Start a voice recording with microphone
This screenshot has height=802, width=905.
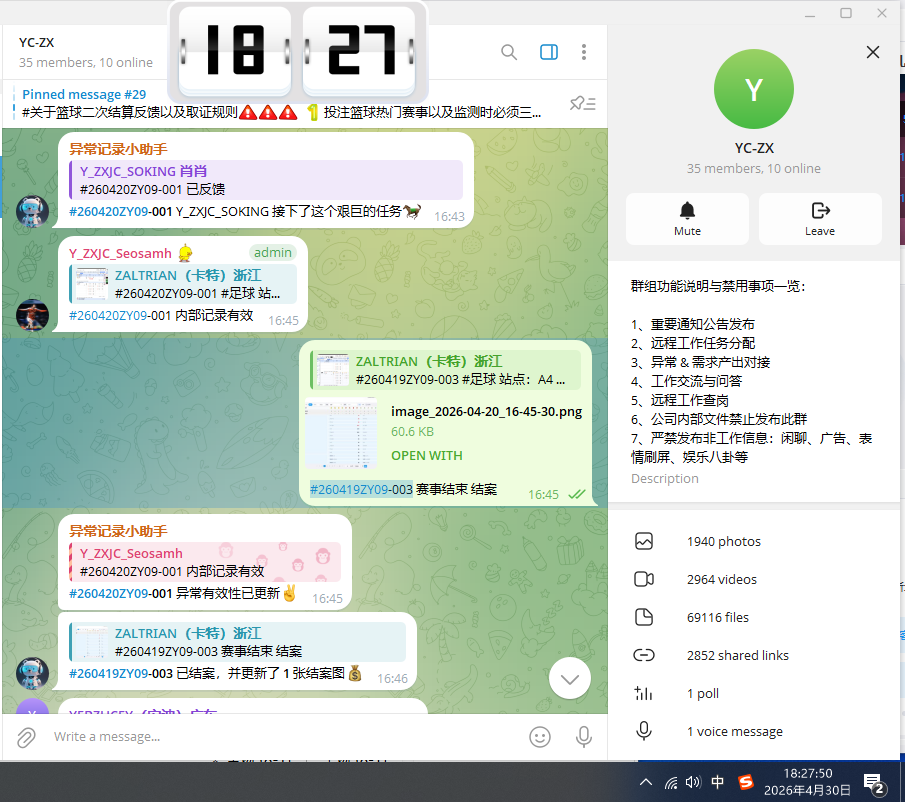point(584,737)
